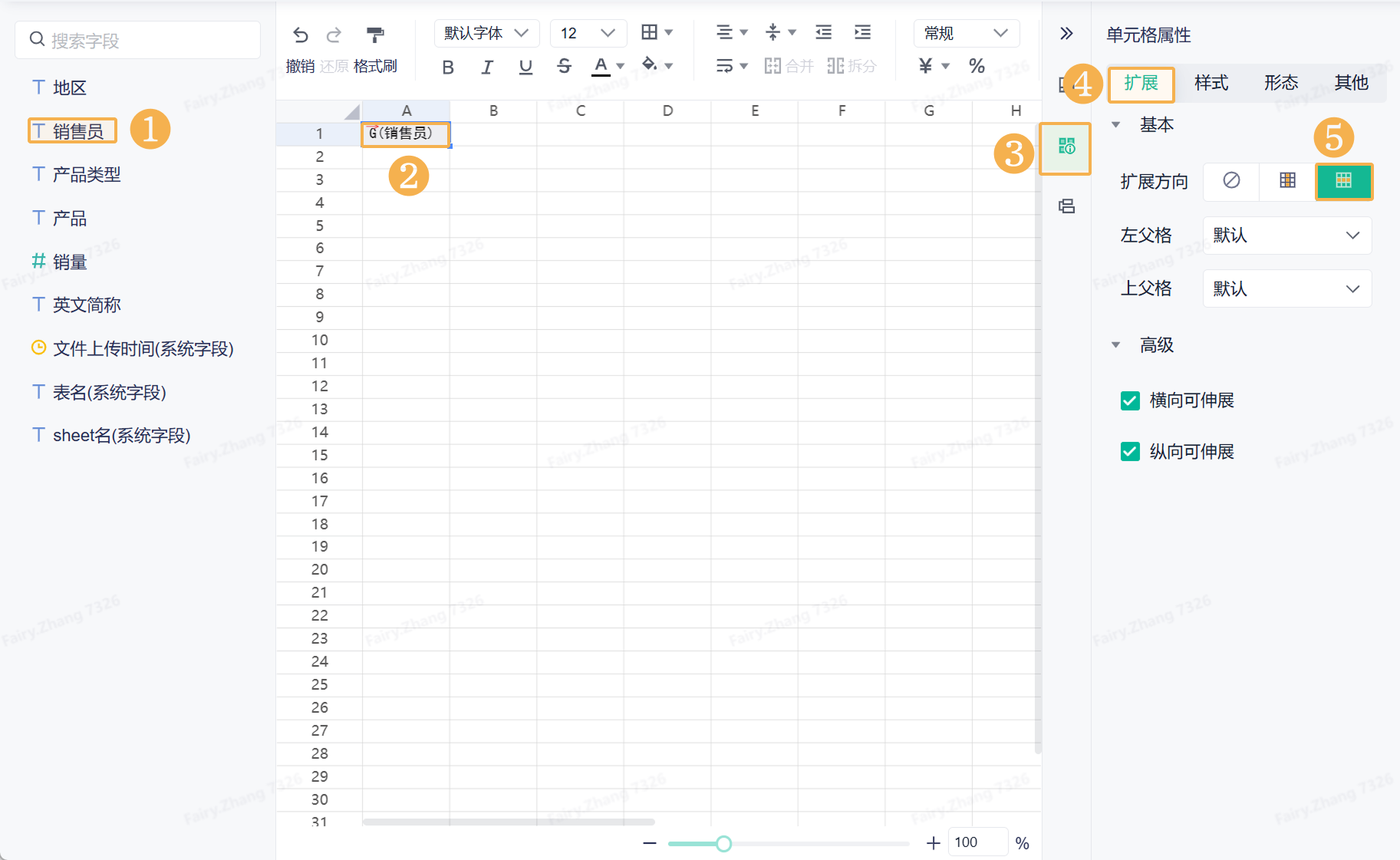Click the yuan currency format icon
The height and width of the screenshot is (860, 1400).
(926, 66)
